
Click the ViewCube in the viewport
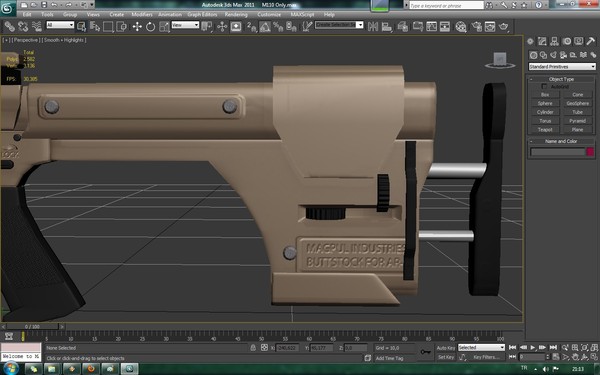click(x=500, y=60)
